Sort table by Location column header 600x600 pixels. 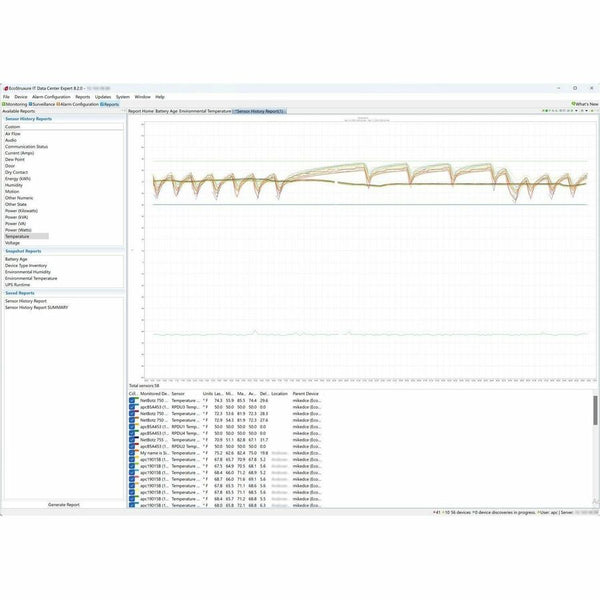coord(280,394)
